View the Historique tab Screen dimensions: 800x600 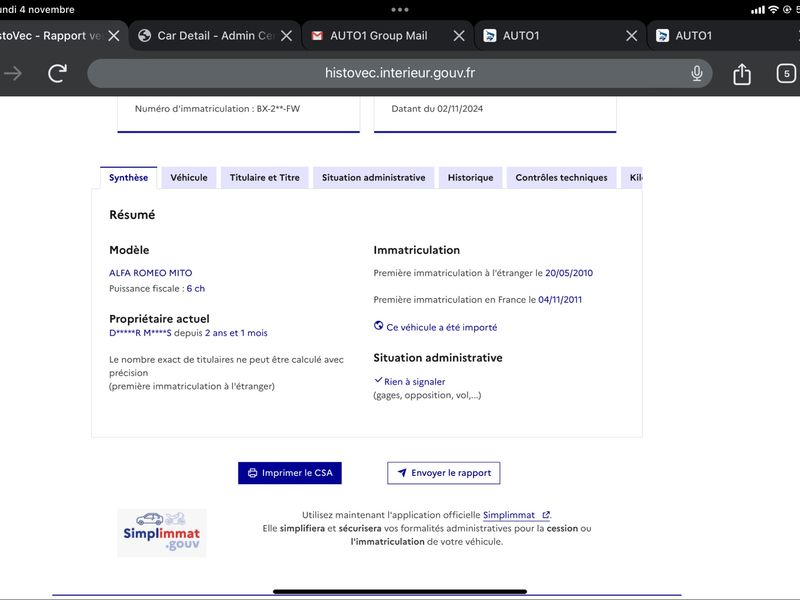[x=470, y=178]
